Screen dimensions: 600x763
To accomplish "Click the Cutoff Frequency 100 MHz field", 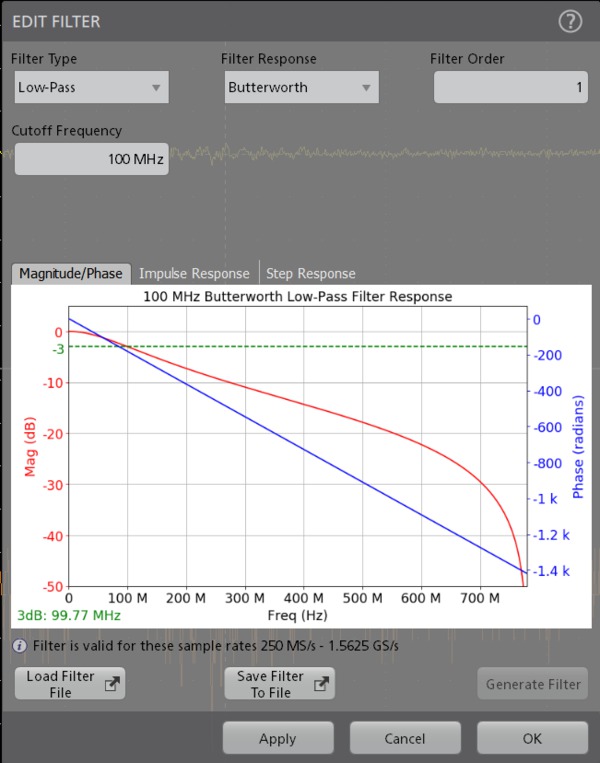I will [90, 159].
